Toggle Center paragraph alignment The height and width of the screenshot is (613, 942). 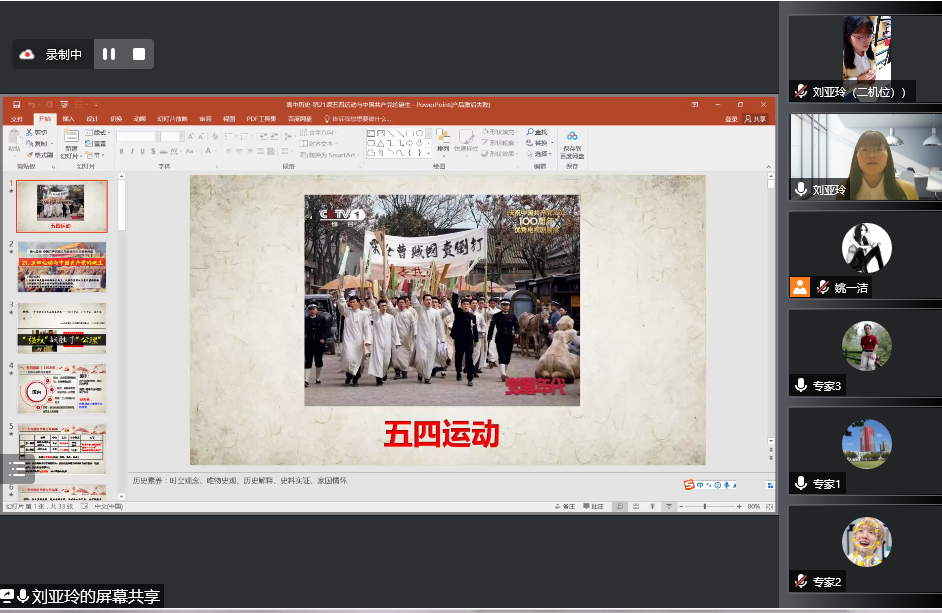click(x=239, y=151)
